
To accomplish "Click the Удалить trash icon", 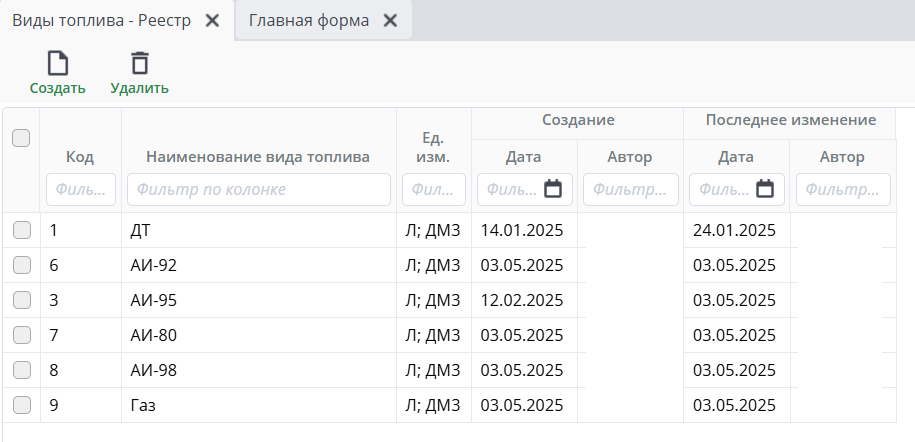I will point(140,64).
